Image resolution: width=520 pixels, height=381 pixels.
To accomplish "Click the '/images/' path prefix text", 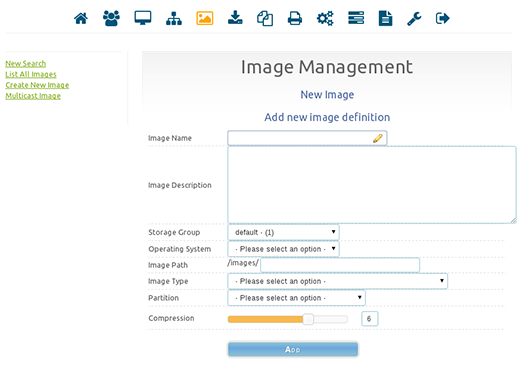I will coord(243,263).
